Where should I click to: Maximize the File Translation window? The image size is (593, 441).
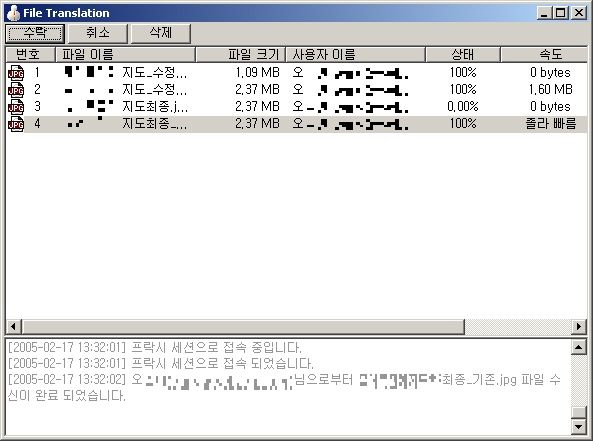point(560,13)
